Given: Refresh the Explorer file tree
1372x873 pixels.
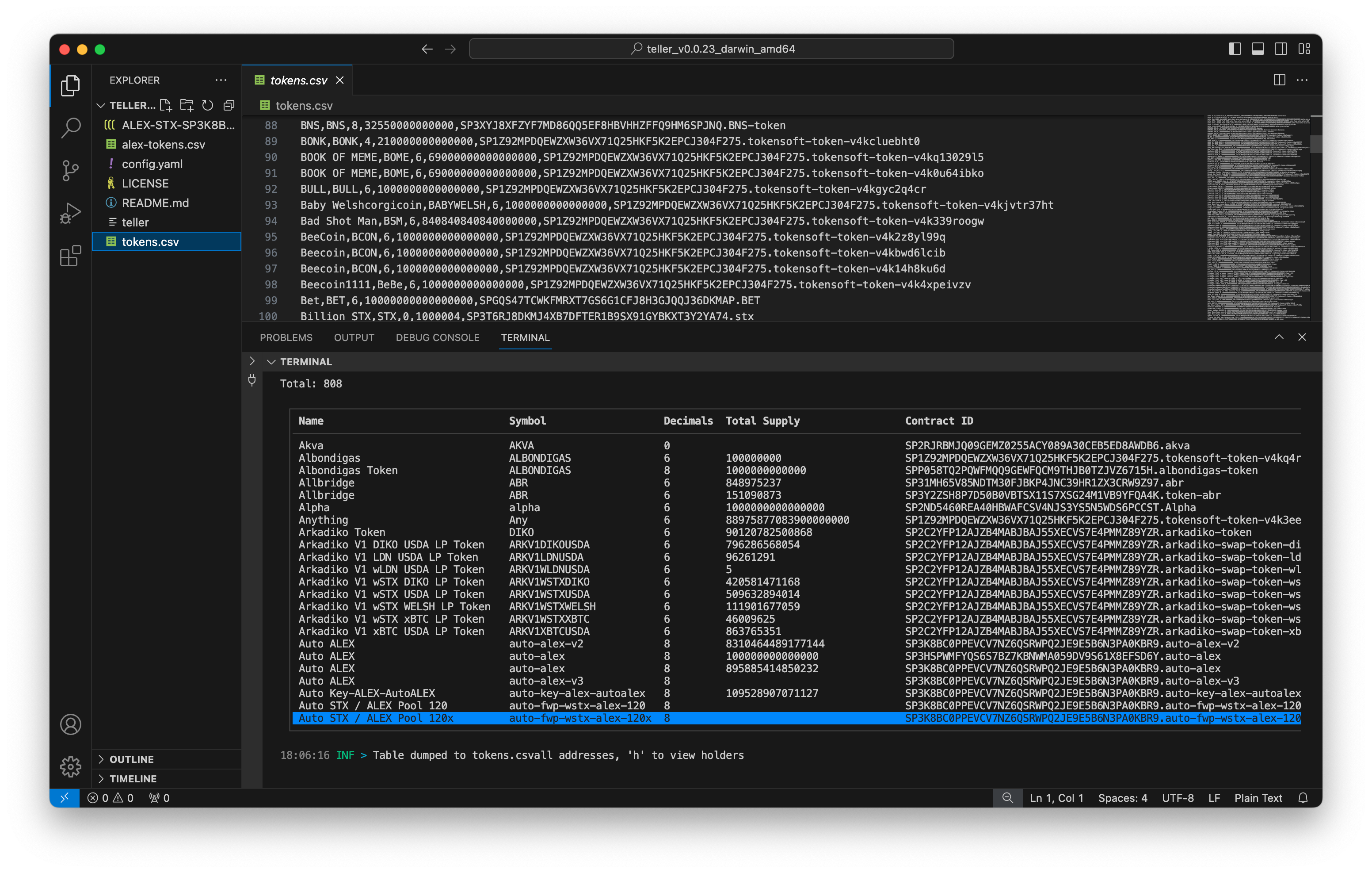Looking at the screenshot, I should [x=207, y=105].
